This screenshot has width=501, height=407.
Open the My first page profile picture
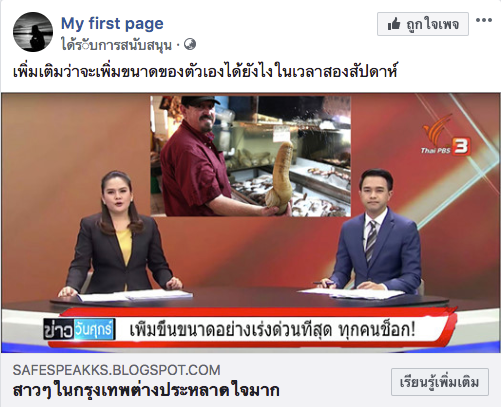click(33, 32)
